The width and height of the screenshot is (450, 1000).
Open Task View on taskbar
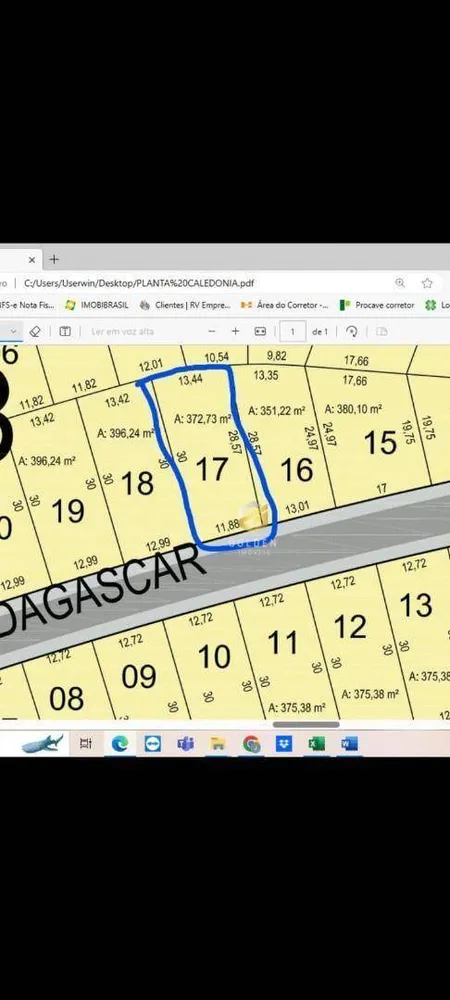click(x=85, y=744)
